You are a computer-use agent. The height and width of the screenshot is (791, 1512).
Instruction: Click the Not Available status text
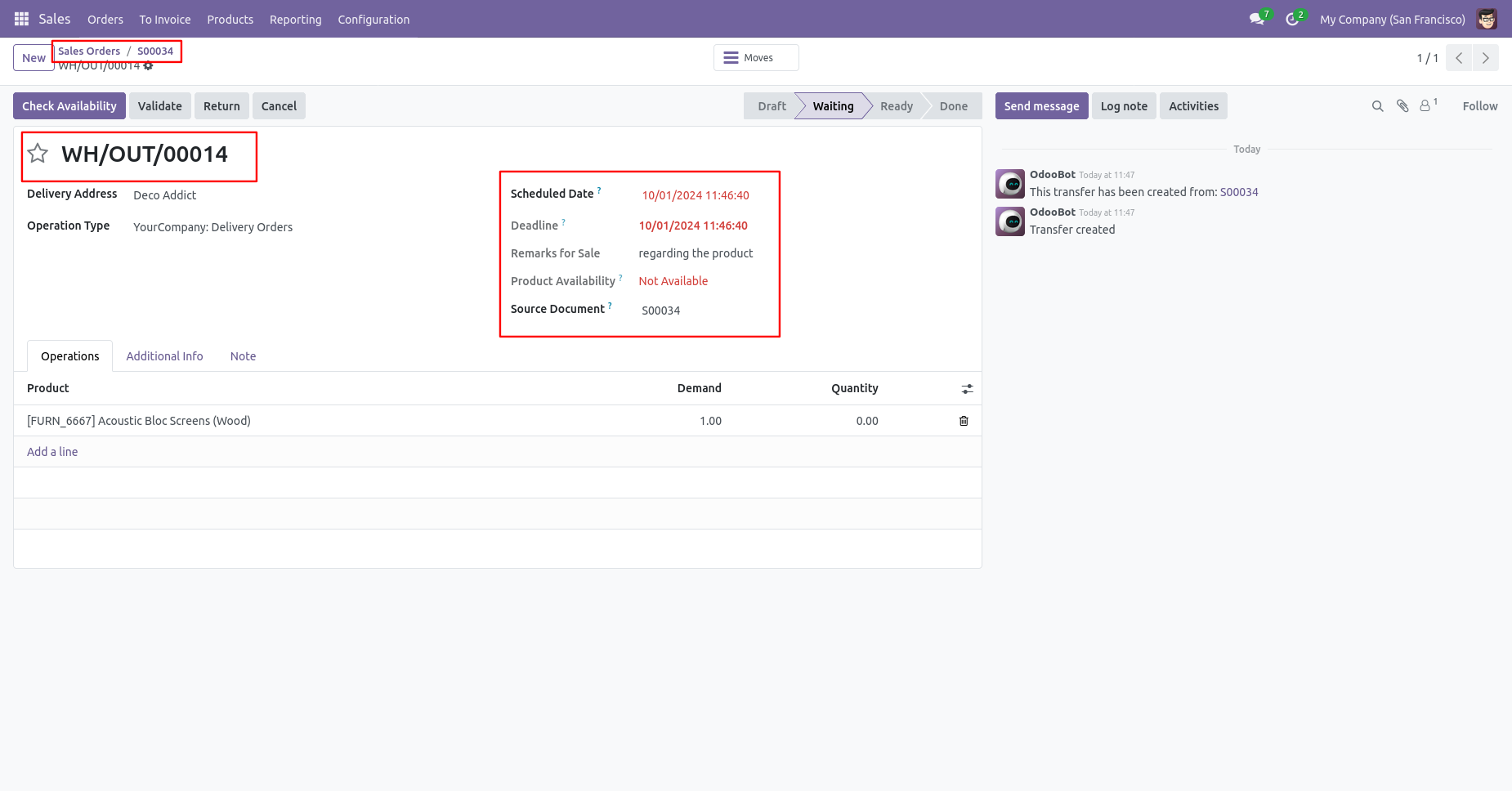tap(673, 281)
